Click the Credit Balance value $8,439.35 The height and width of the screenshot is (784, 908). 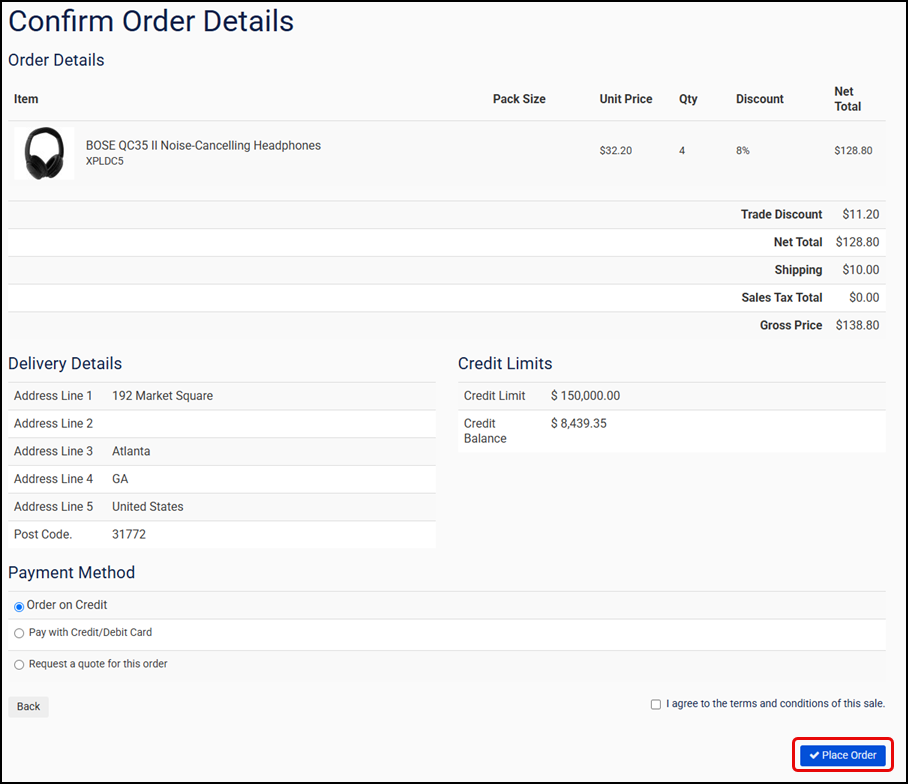[x=578, y=423]
